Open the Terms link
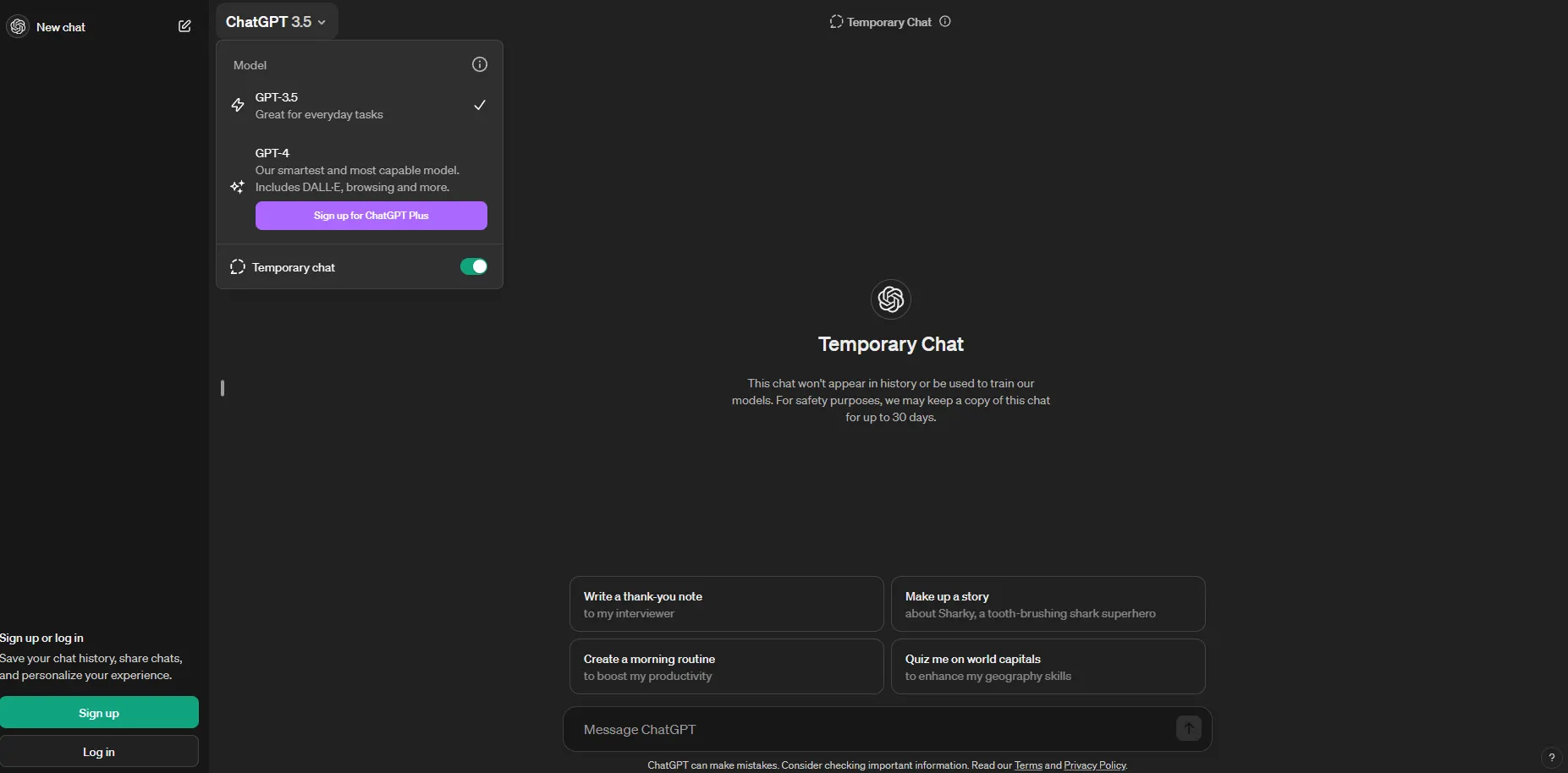Image resolution: width=1568 pixels, height=773 pixels. tap(1028, 765)
